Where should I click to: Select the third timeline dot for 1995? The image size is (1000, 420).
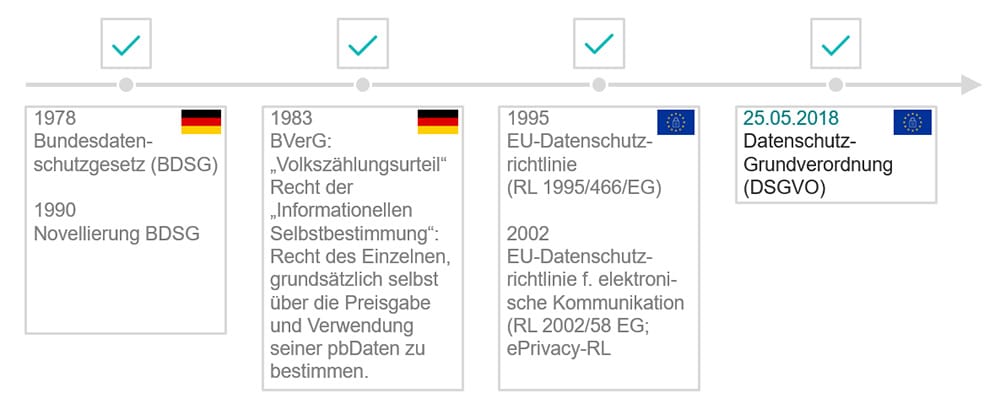(x=599, y=85)
